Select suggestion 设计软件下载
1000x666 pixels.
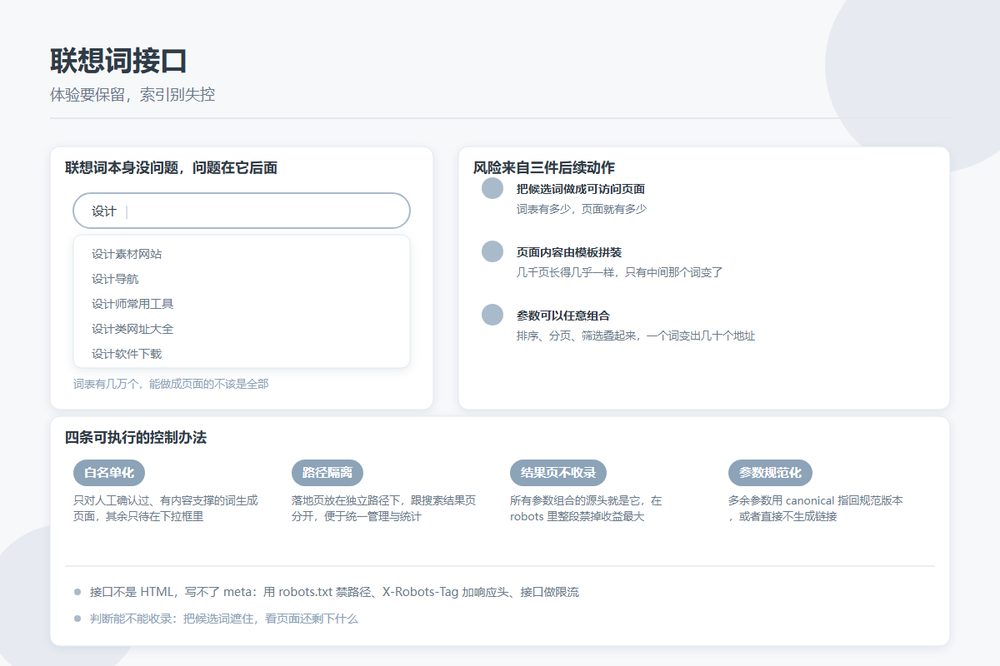(126, 353)
